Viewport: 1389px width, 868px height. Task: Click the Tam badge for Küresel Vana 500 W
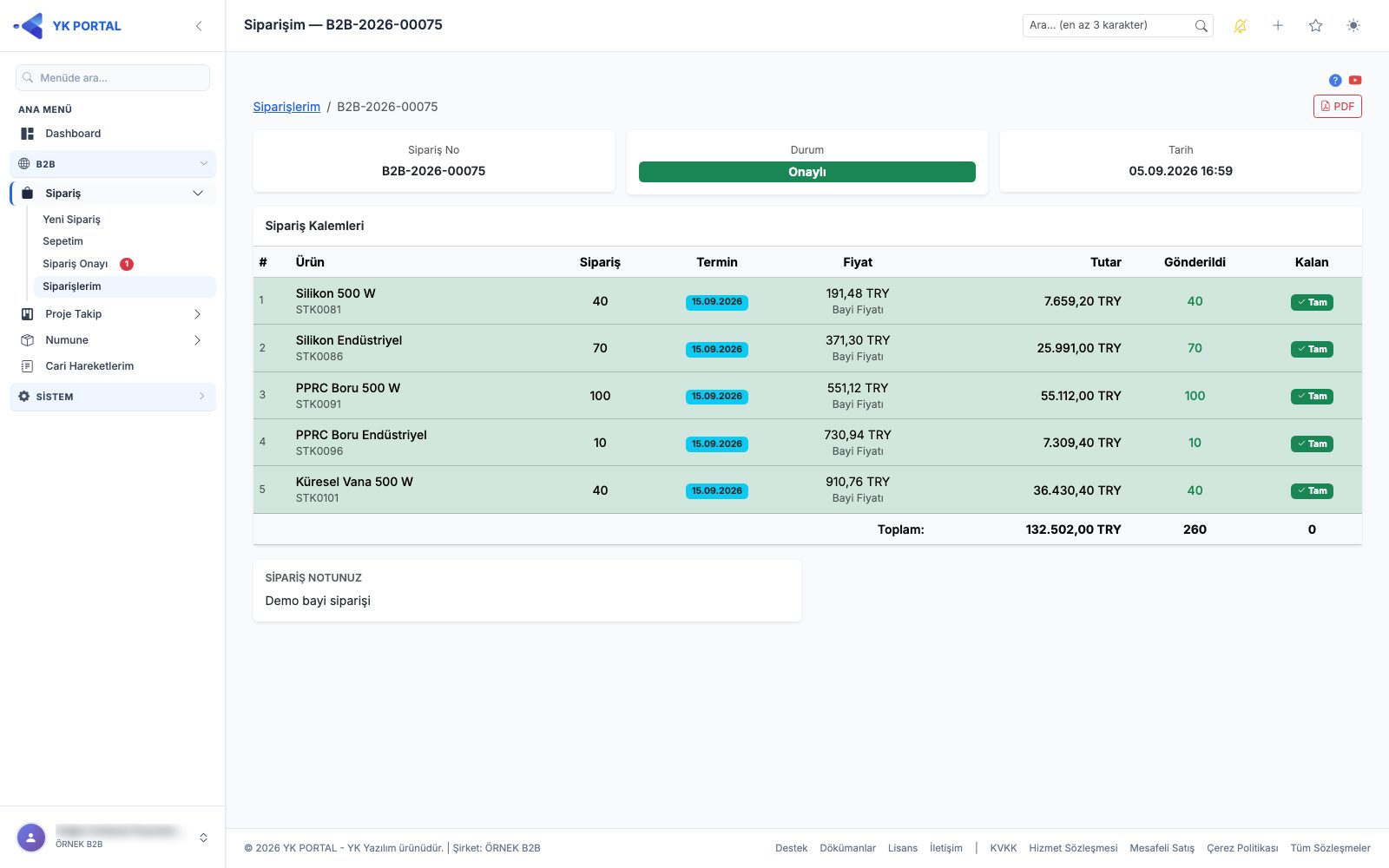tap(1312, 491)
